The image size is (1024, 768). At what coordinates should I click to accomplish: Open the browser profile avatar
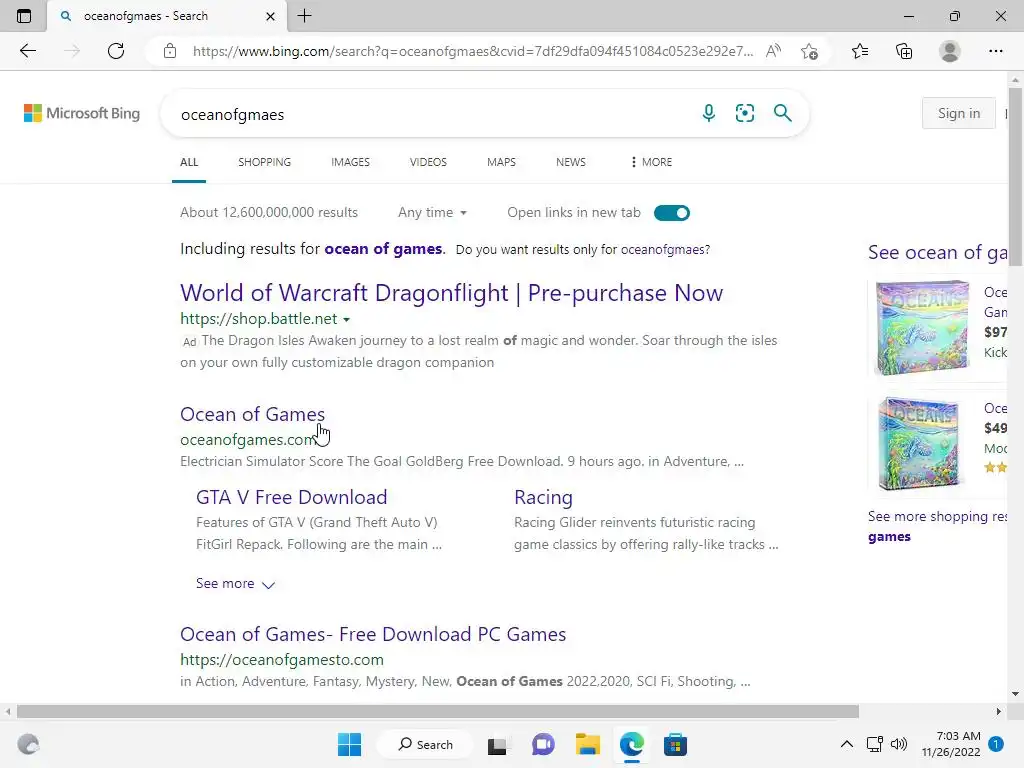point(950,51)
